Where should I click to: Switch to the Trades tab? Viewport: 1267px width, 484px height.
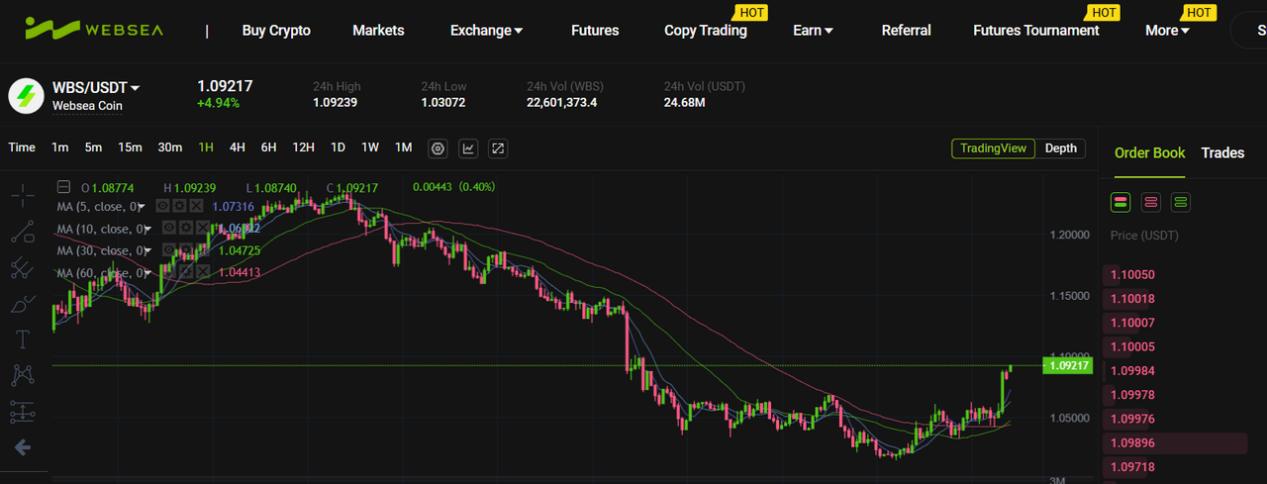1222,153
